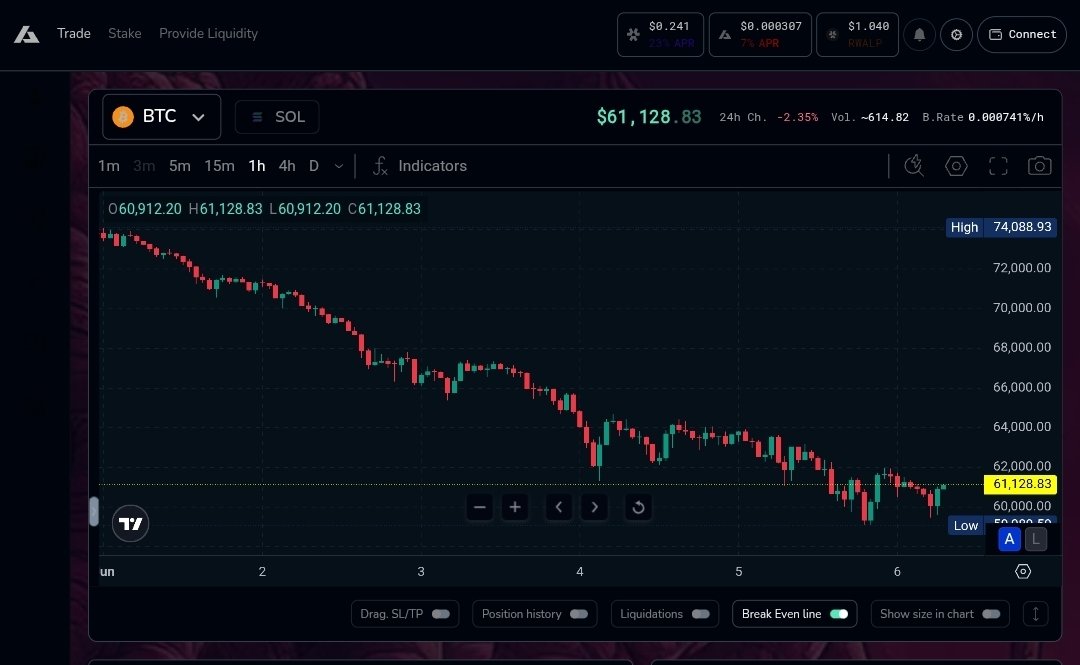Open the Trade page
The image size is (1080, 665).
(x=74, y=33)
